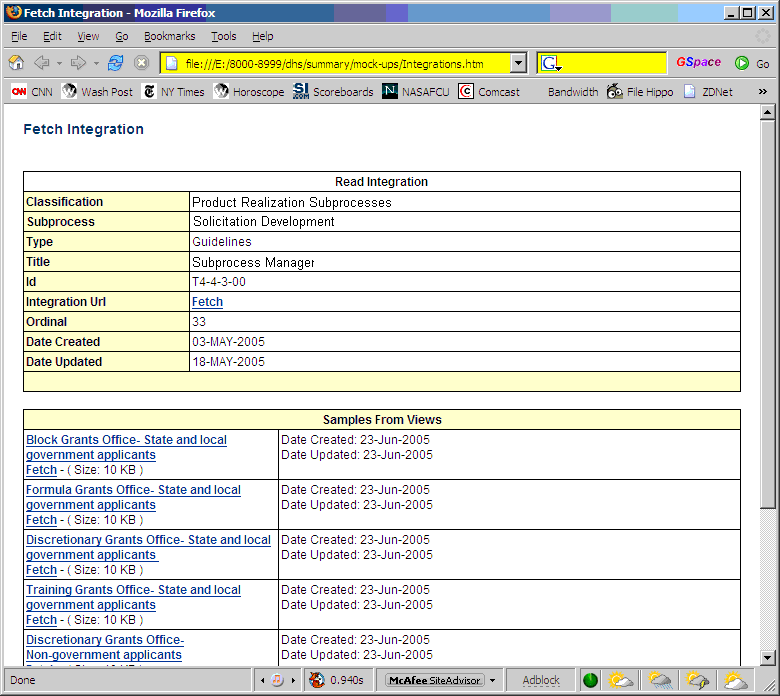This screenshot has width=780, height=696.
Task: Click the Home toolbar icon
Action: click(16, 63)
